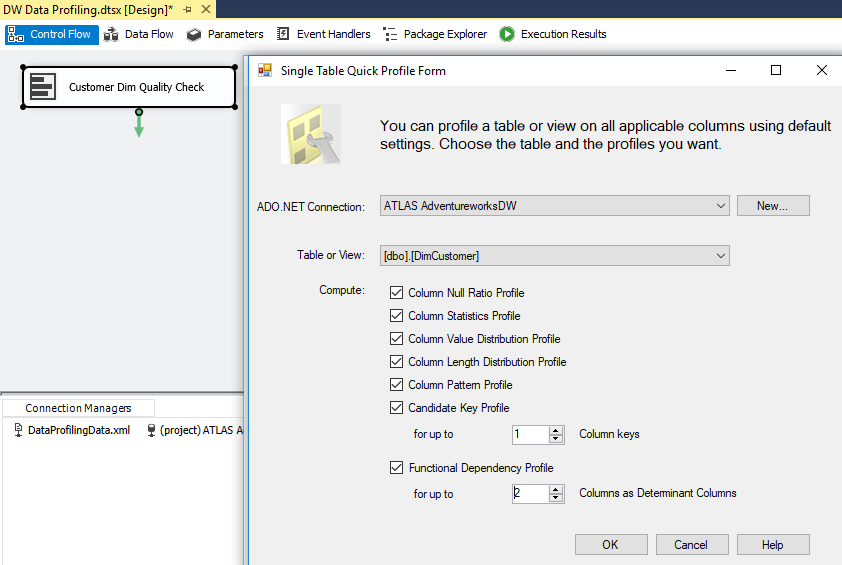Click the OK button
This screenshot has width=842, height=565.
tap(611, 545)
